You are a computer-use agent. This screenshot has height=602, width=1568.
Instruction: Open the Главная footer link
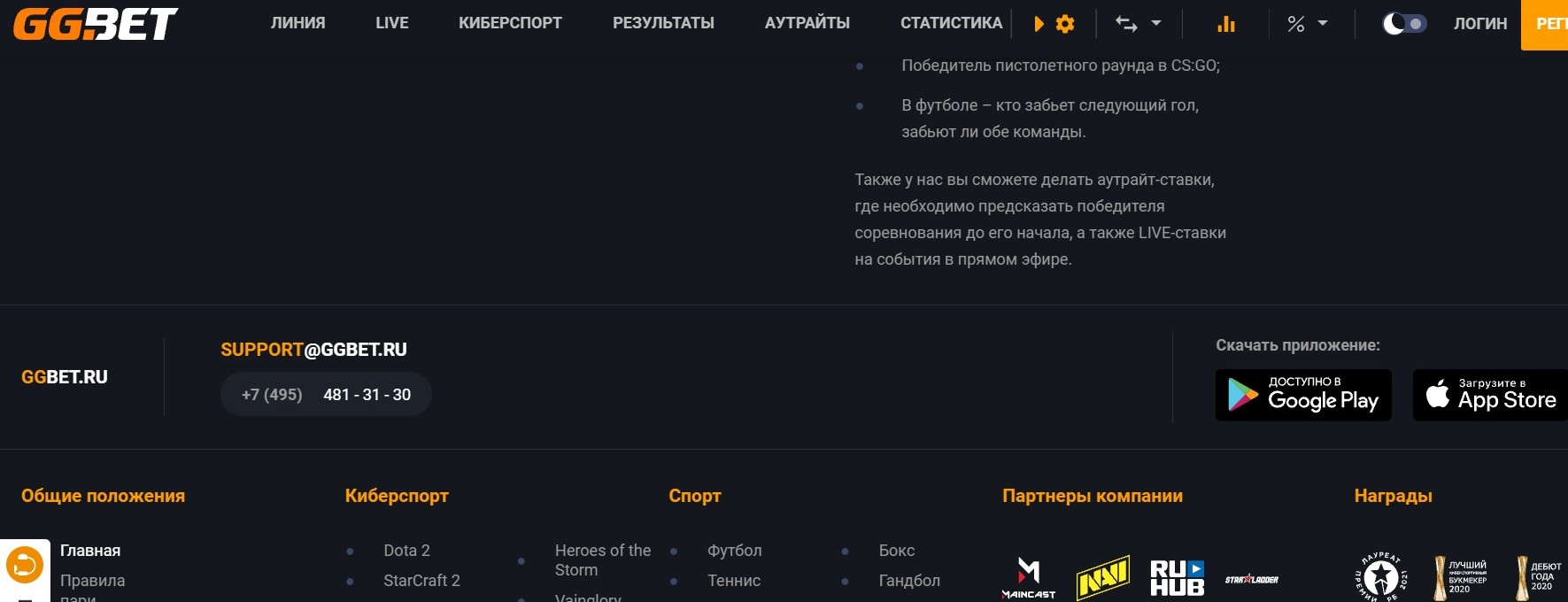90,551
